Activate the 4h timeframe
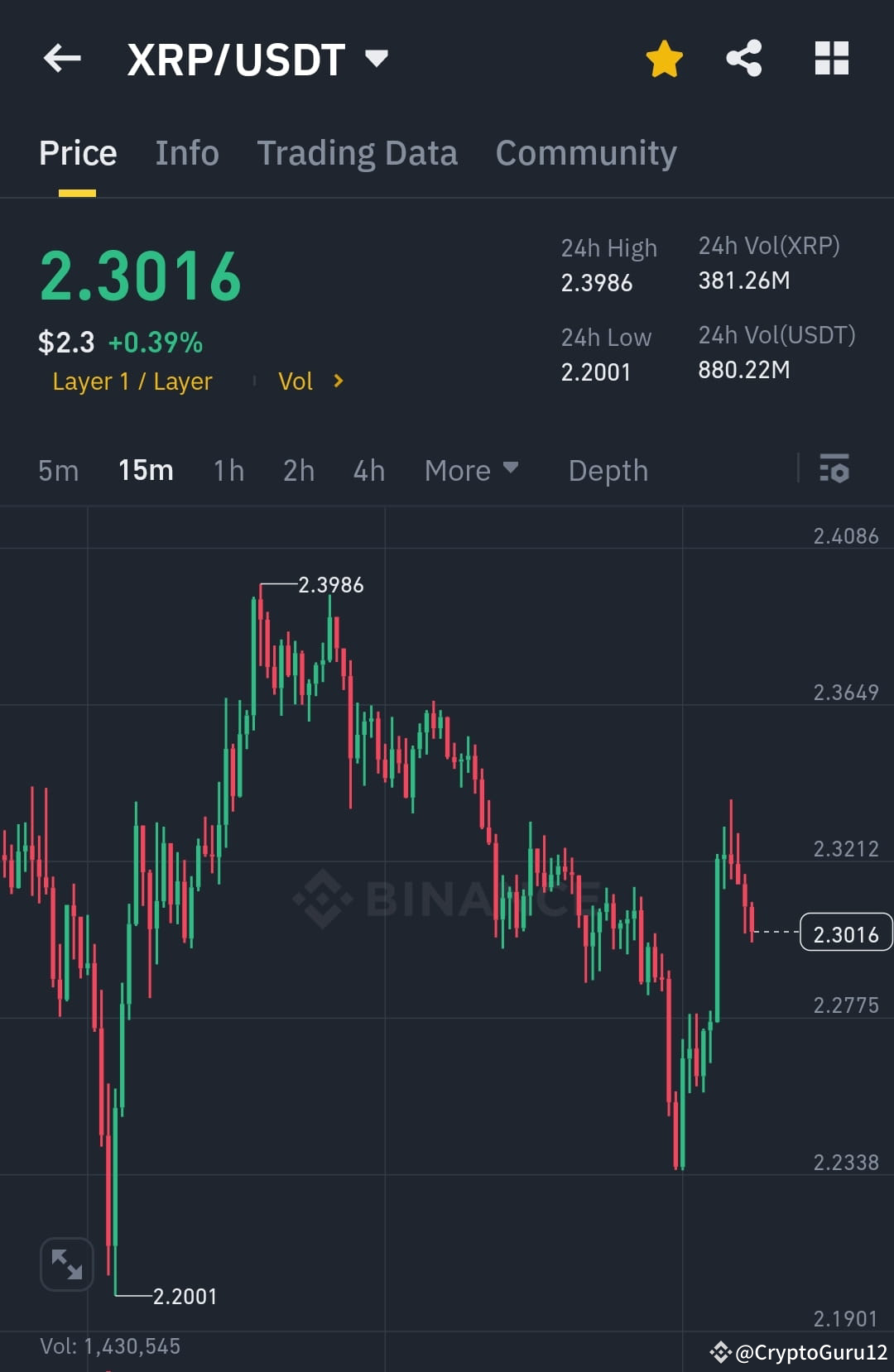The width and height of the screenshot is (894, 1372). [368, 470]
